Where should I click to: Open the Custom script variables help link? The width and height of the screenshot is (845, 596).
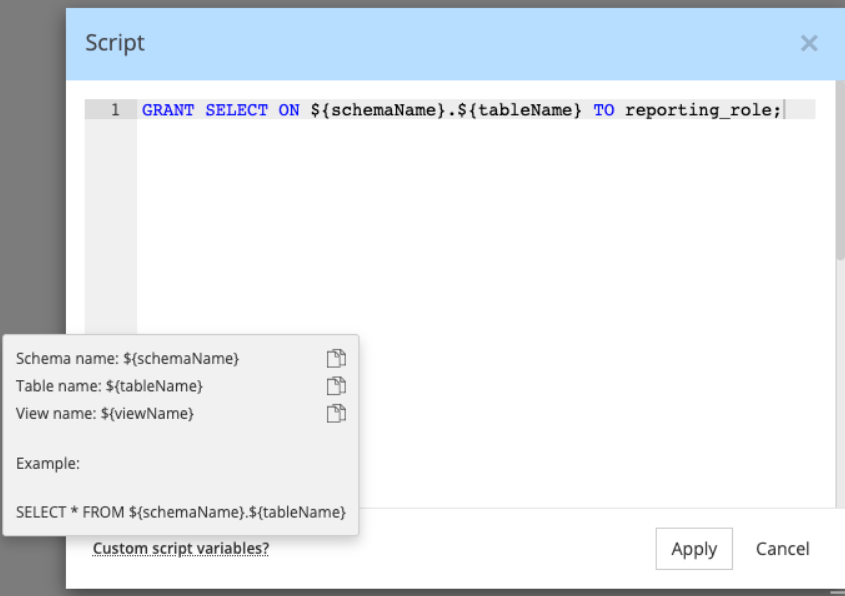point(180,548)
